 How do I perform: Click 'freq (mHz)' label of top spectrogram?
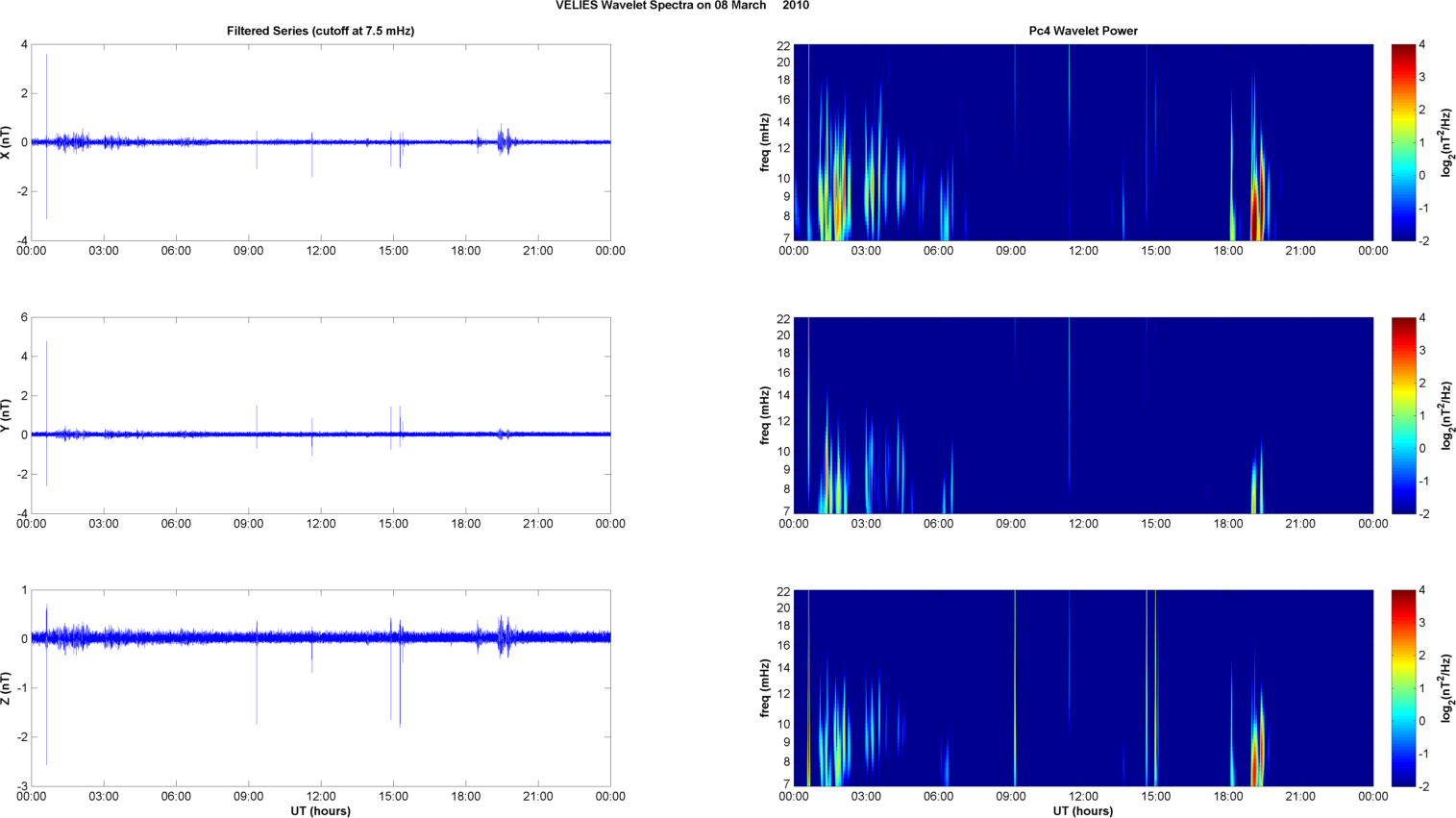tap(765, 142)
